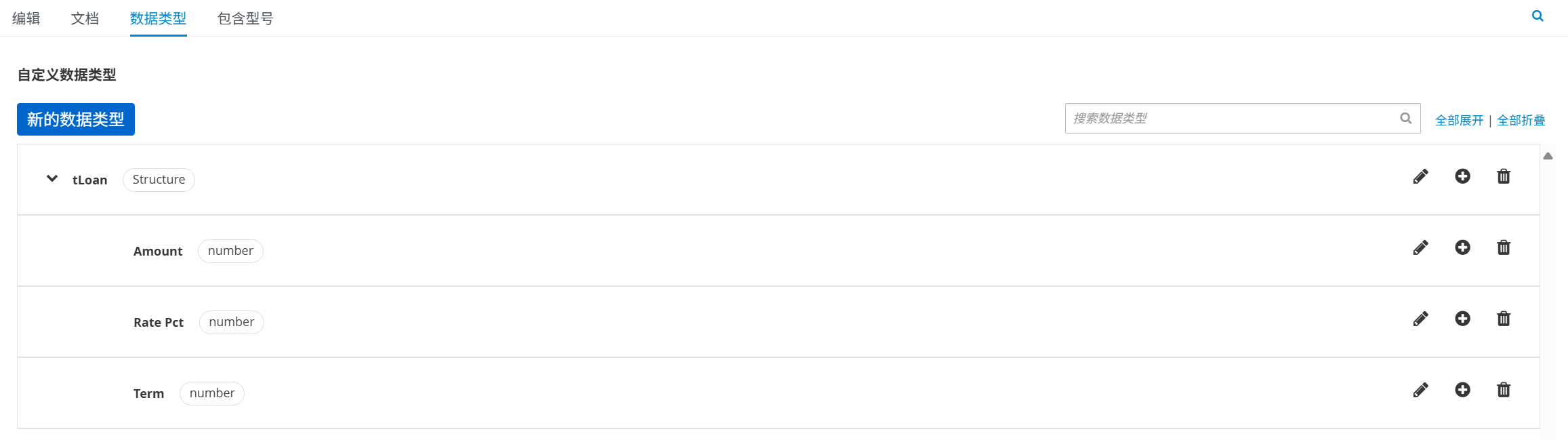
Task: Edit the Amount field with pencil icon
Action: (1420, 247)
